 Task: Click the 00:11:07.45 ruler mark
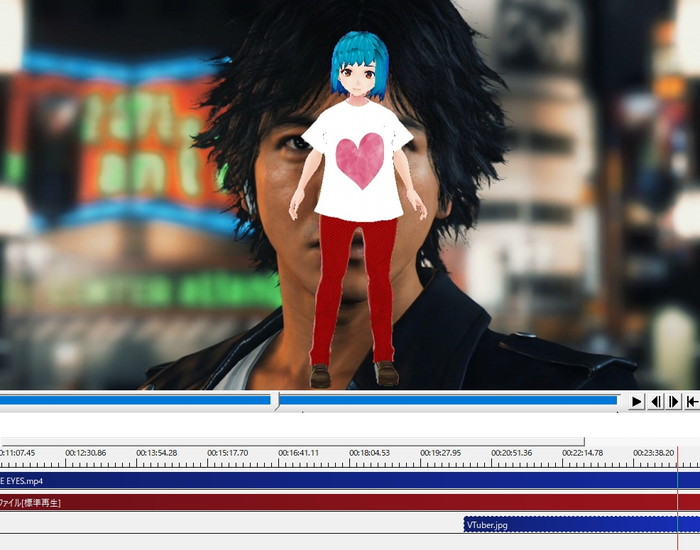point(17,453)
